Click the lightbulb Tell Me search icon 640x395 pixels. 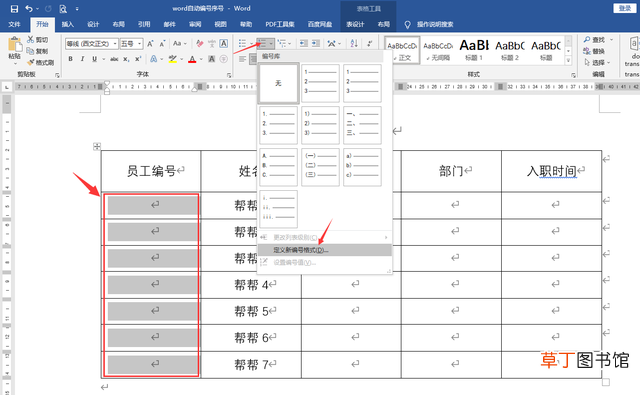(407, 24)
